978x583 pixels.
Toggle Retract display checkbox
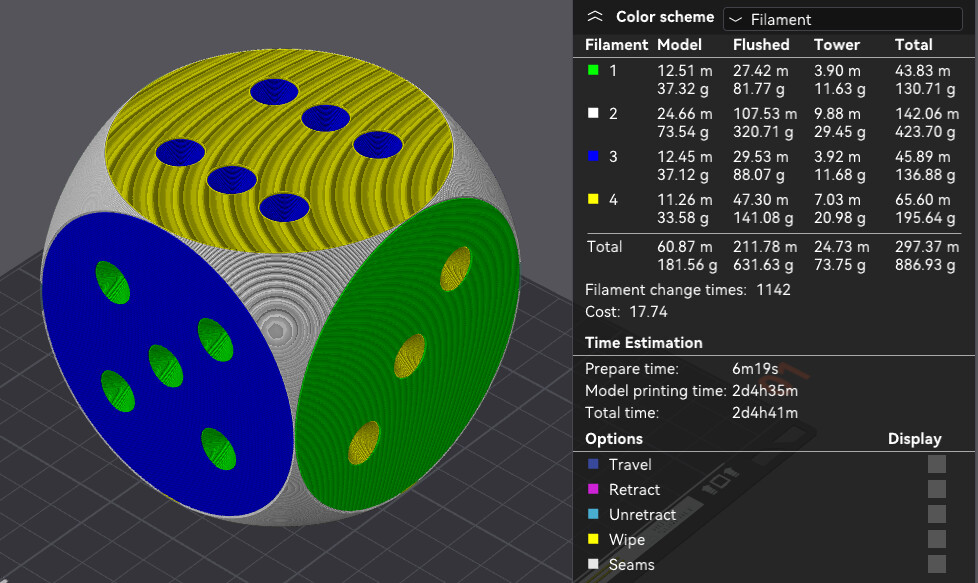coord(936,489)
